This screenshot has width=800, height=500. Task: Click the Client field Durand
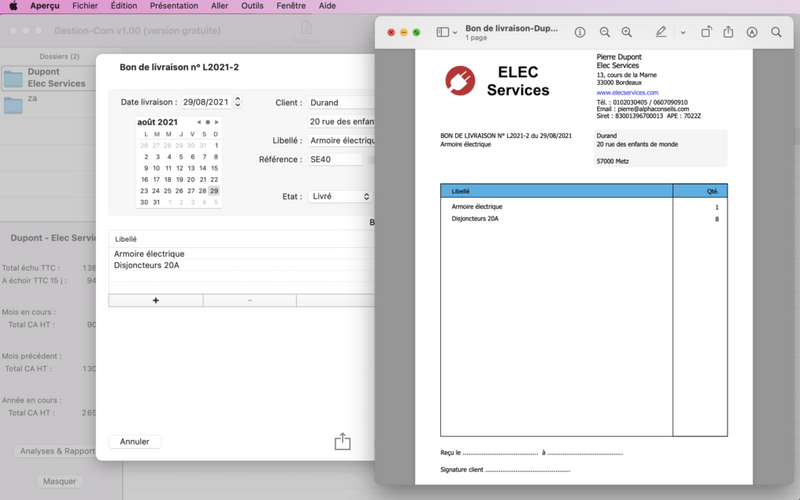point(341,103)
